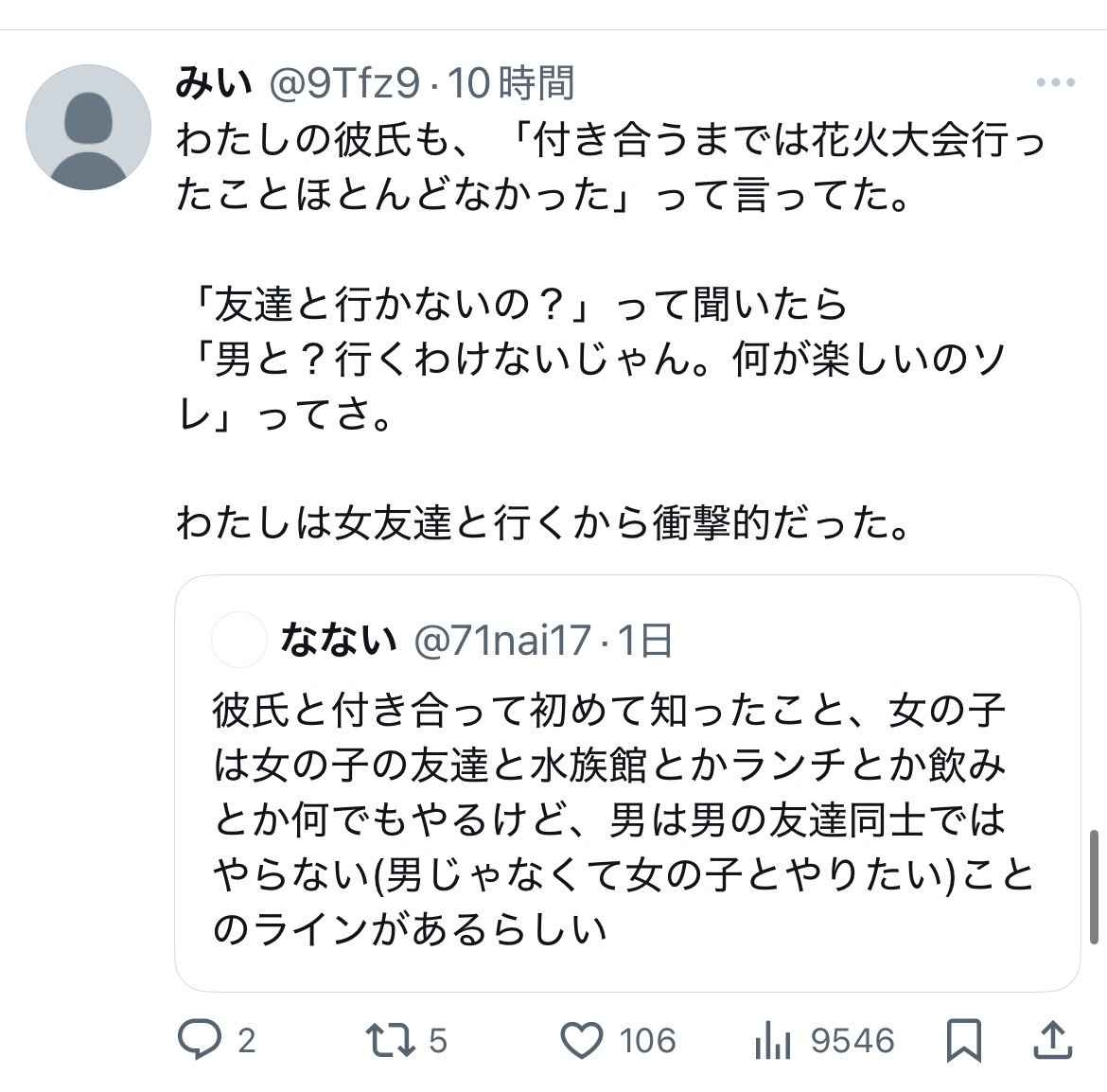Open the @9Tfz9 handle link
Screen dimensions: 1107x1092
point(344,84)
